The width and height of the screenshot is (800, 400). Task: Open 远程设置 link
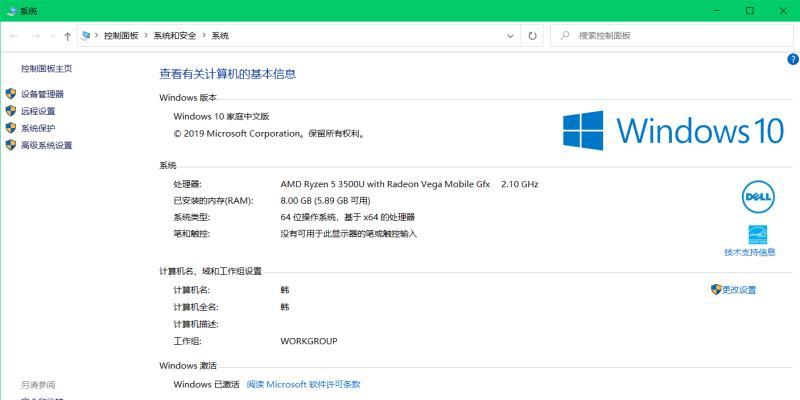pos(38,111)
